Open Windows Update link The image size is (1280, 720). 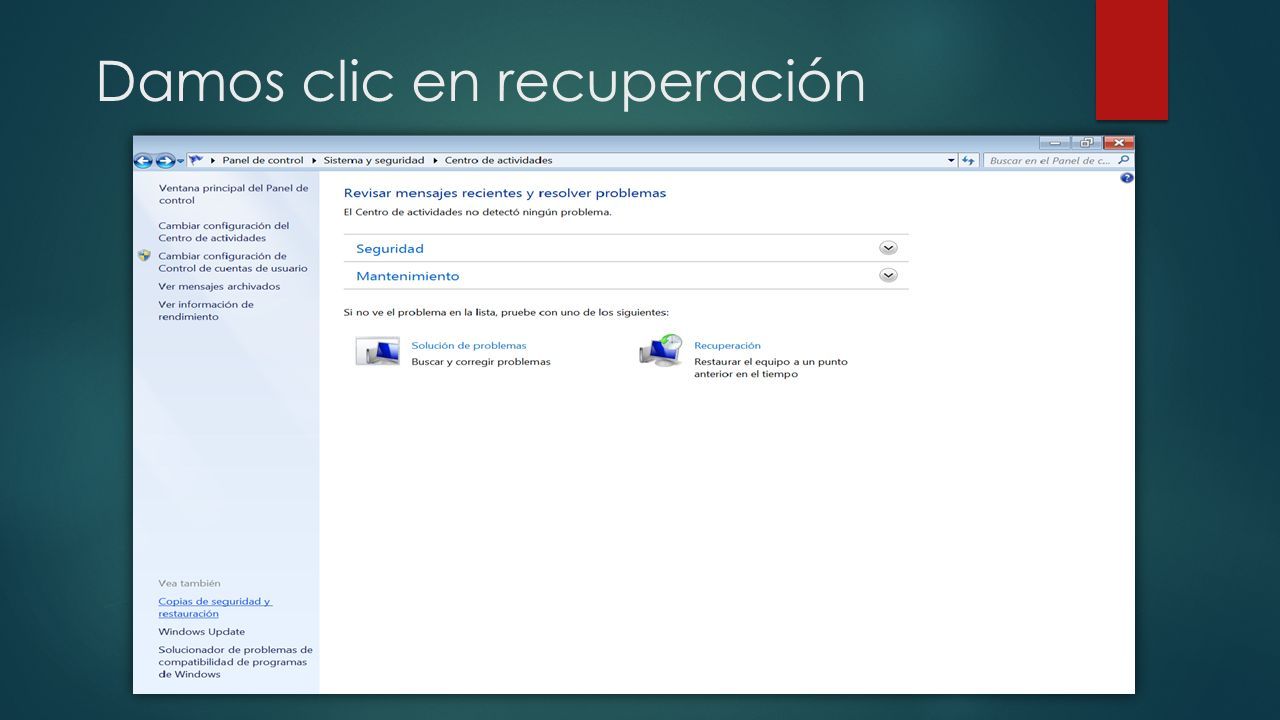click(201, 632)
